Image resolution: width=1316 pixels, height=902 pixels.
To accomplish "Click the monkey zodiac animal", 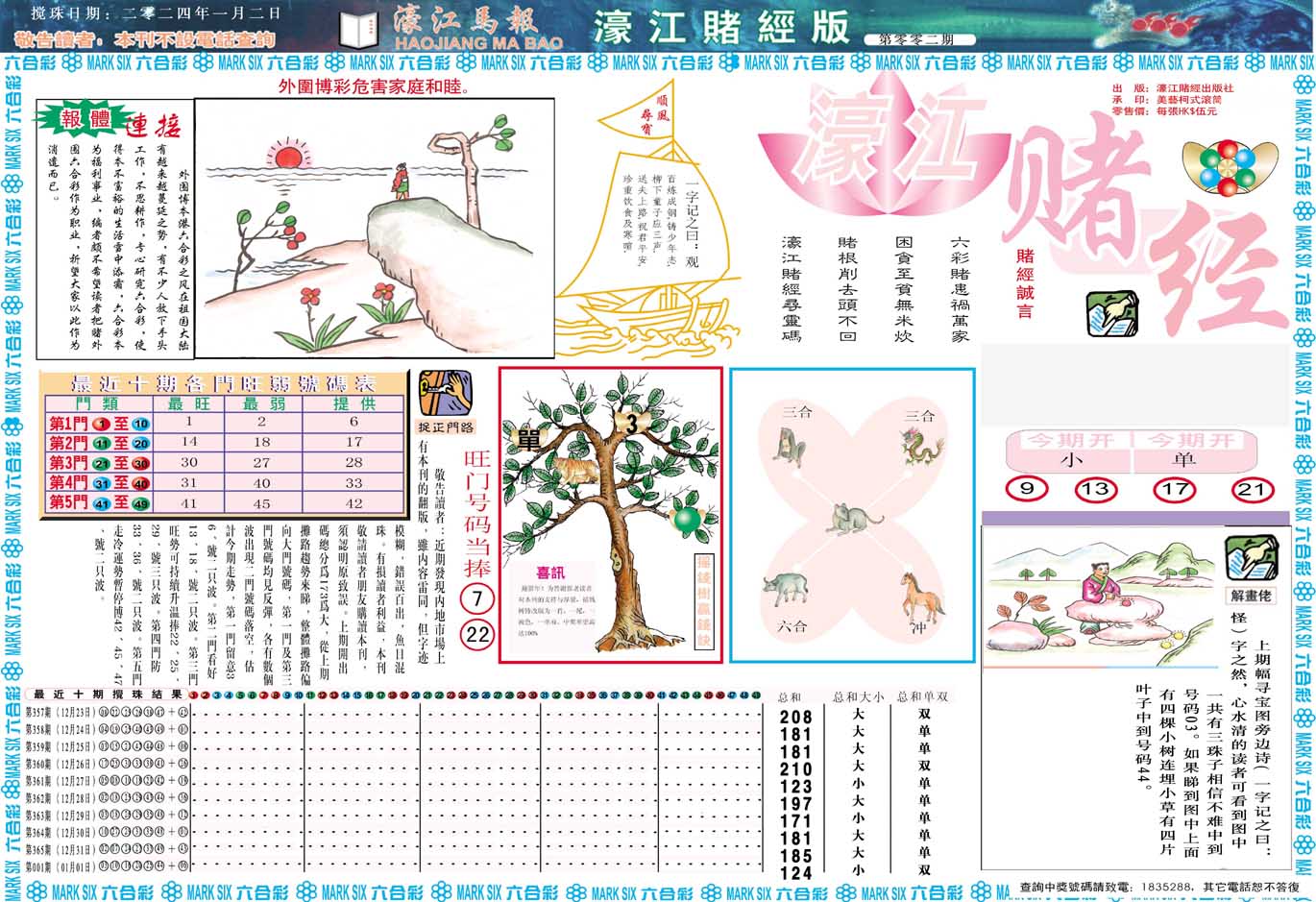I will [x=790, y=447].
